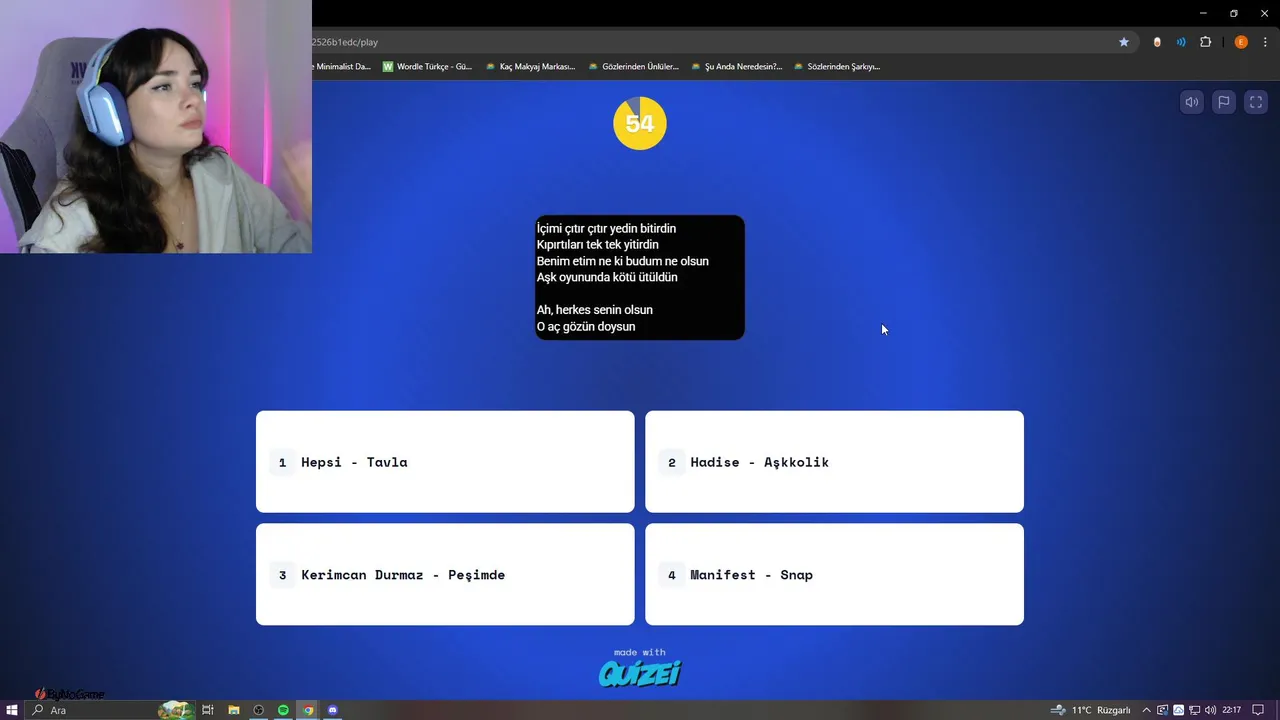
Task: Click the flag report icon in quiz
Action: point(1224,102)
